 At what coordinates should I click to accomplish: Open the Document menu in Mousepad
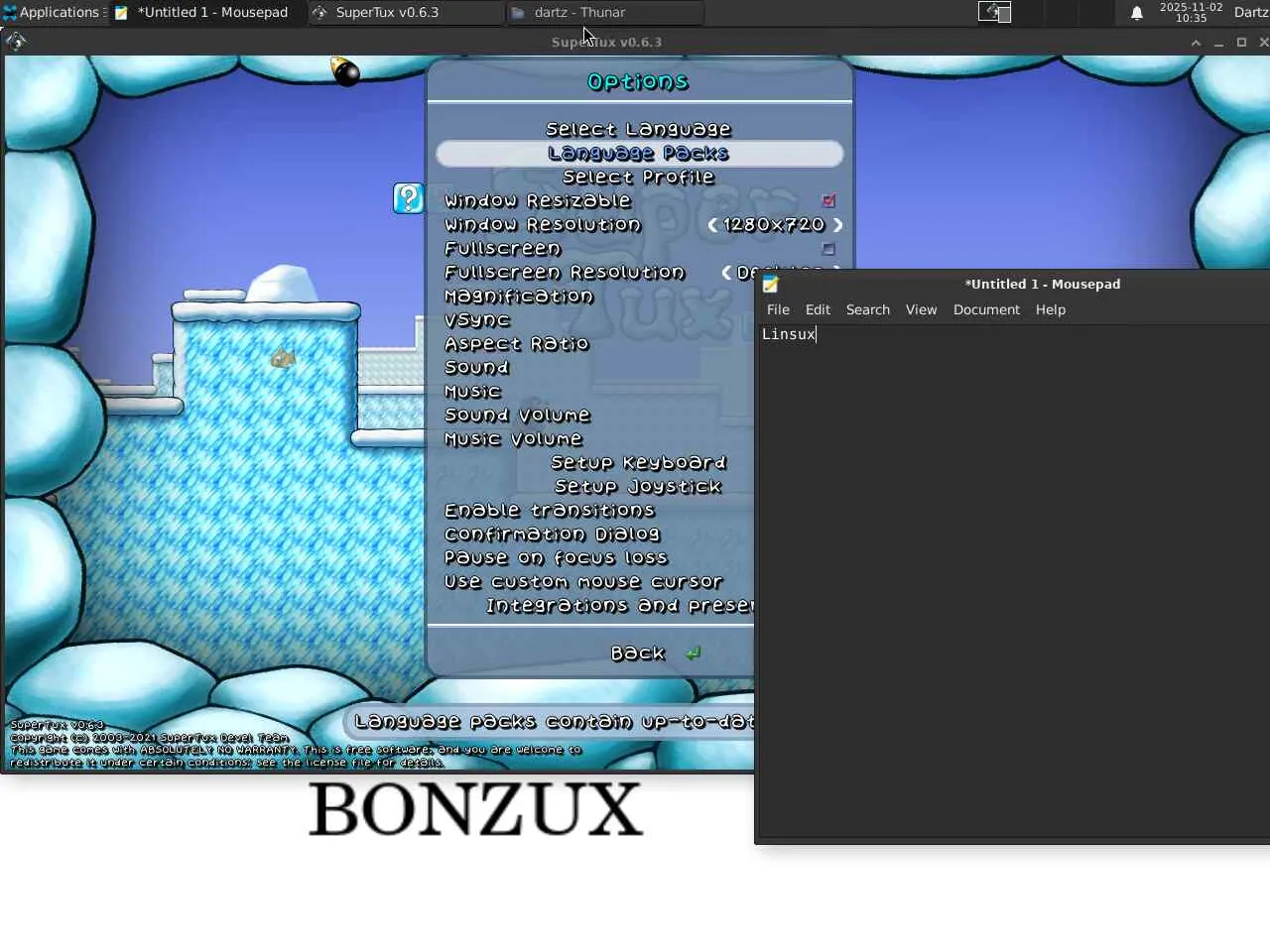pos(986,310)
